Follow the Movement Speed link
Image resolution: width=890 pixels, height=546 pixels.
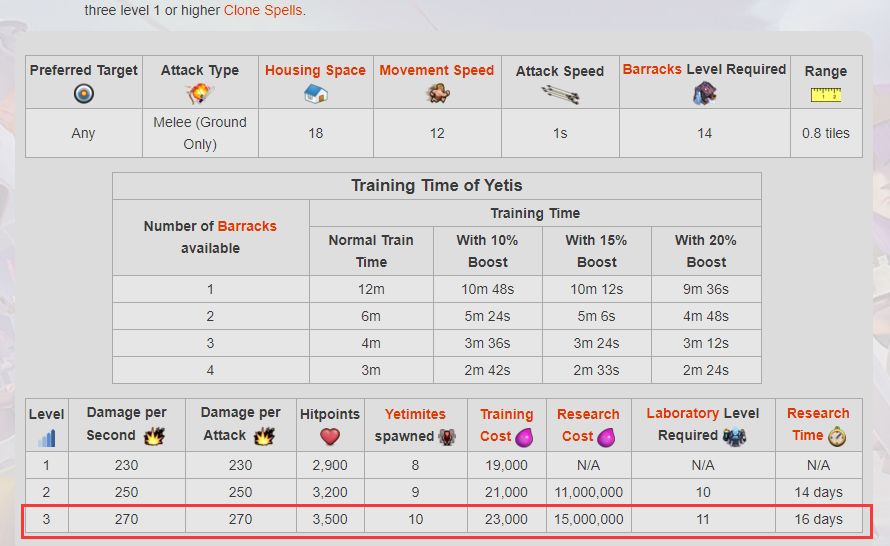tap(436, 70)
